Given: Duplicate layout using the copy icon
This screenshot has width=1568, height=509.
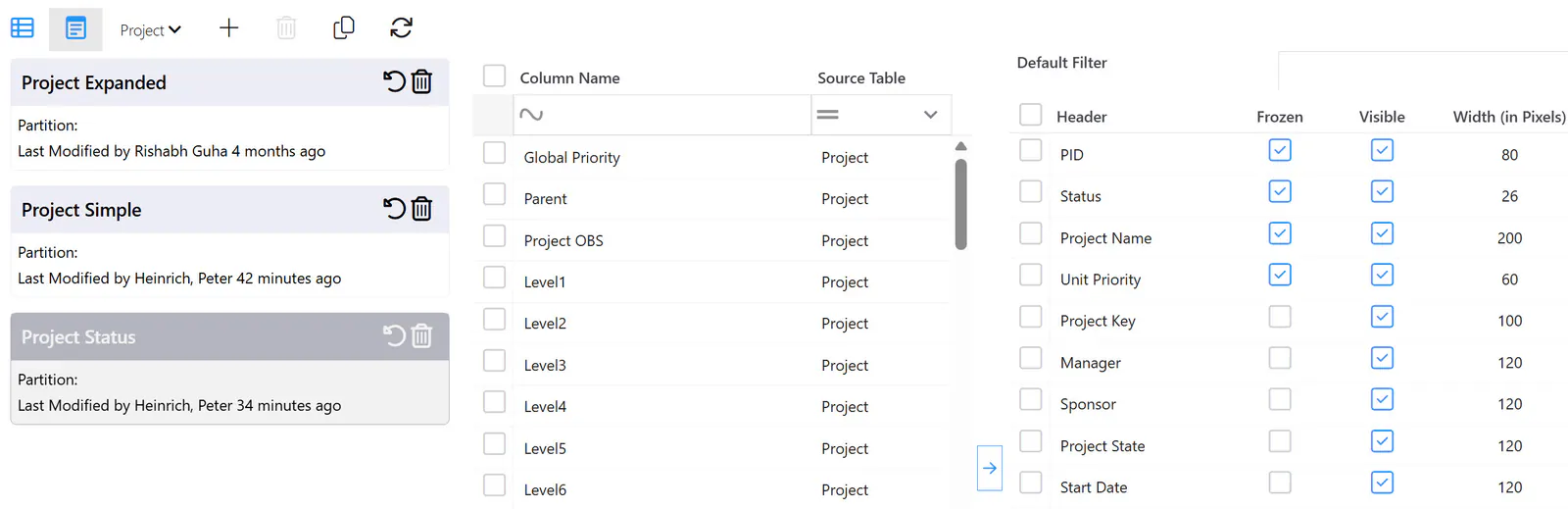Looking at the screenshot, I should [344, 27].
